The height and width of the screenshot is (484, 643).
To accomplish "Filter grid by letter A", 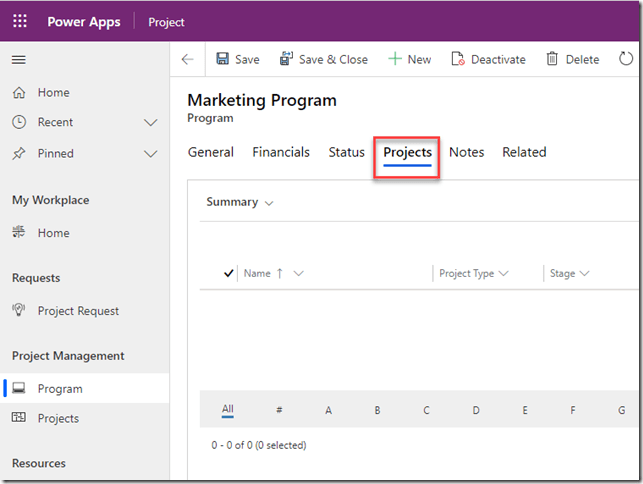I will coord(328,410).
